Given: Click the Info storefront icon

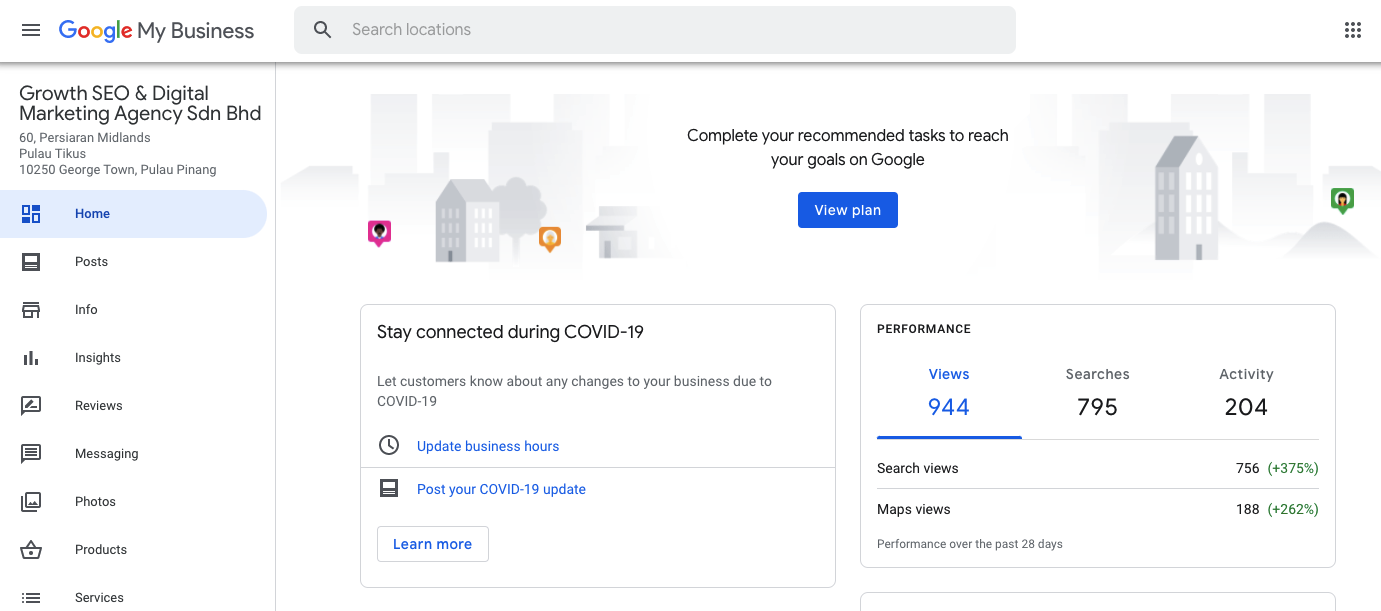Looking at the screenshot, I should click(x=31, y=310).
